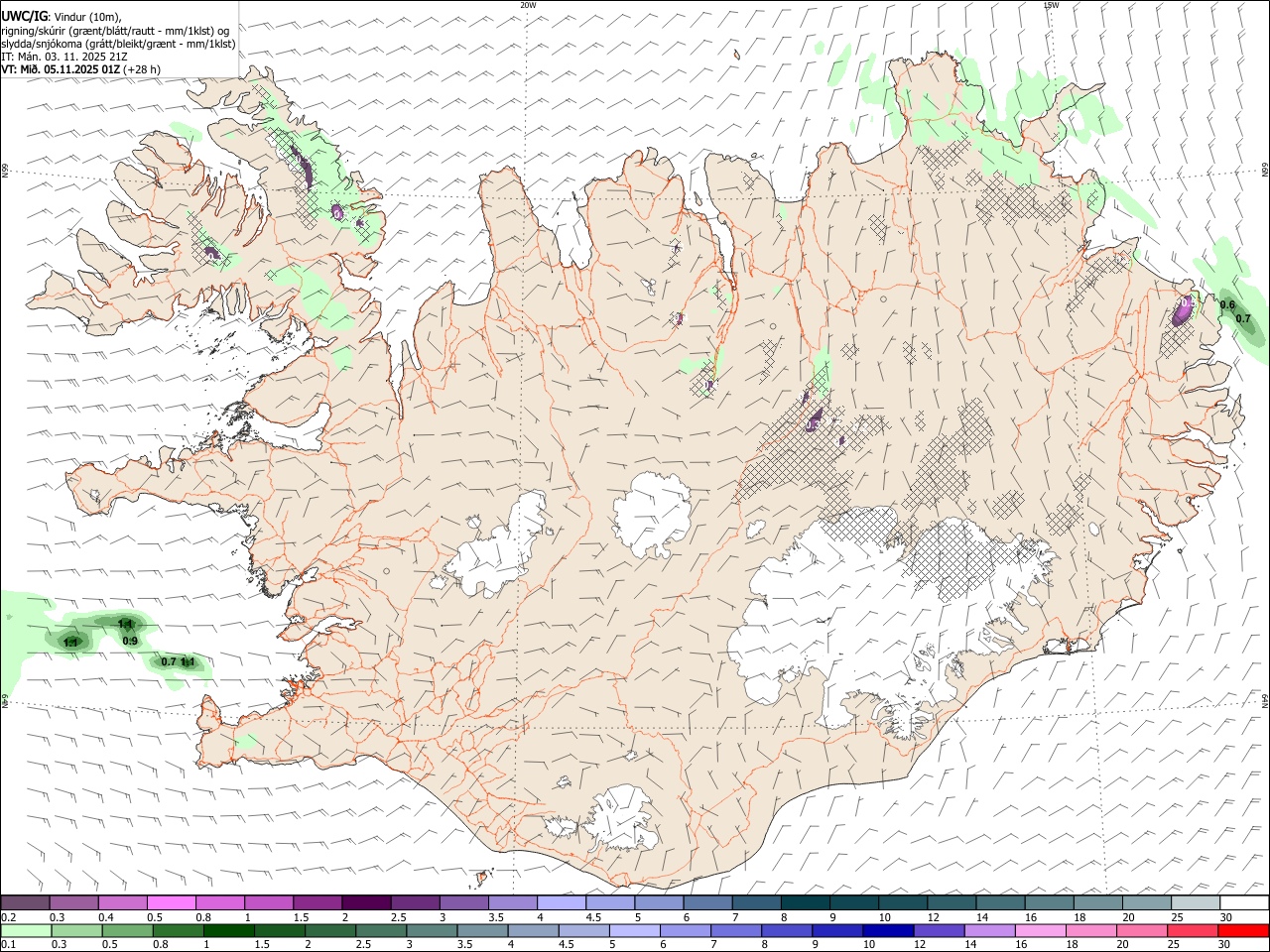The height and width of the screenshot is (952, 1270).
Task: Click the 'IT: Mán. 03. 11. 2025 21Z' line
Action: point(64,57)
